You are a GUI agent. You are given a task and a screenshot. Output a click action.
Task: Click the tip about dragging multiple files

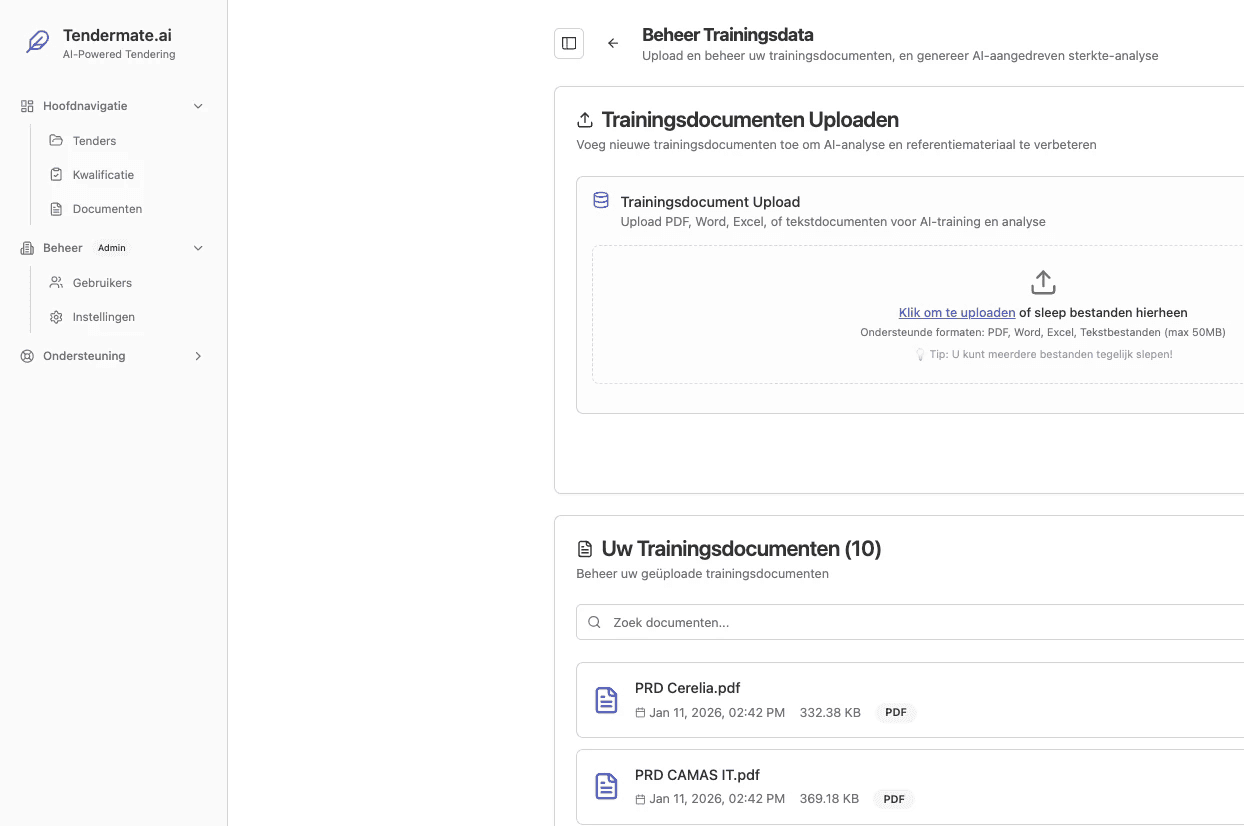tap(1043, 354)
